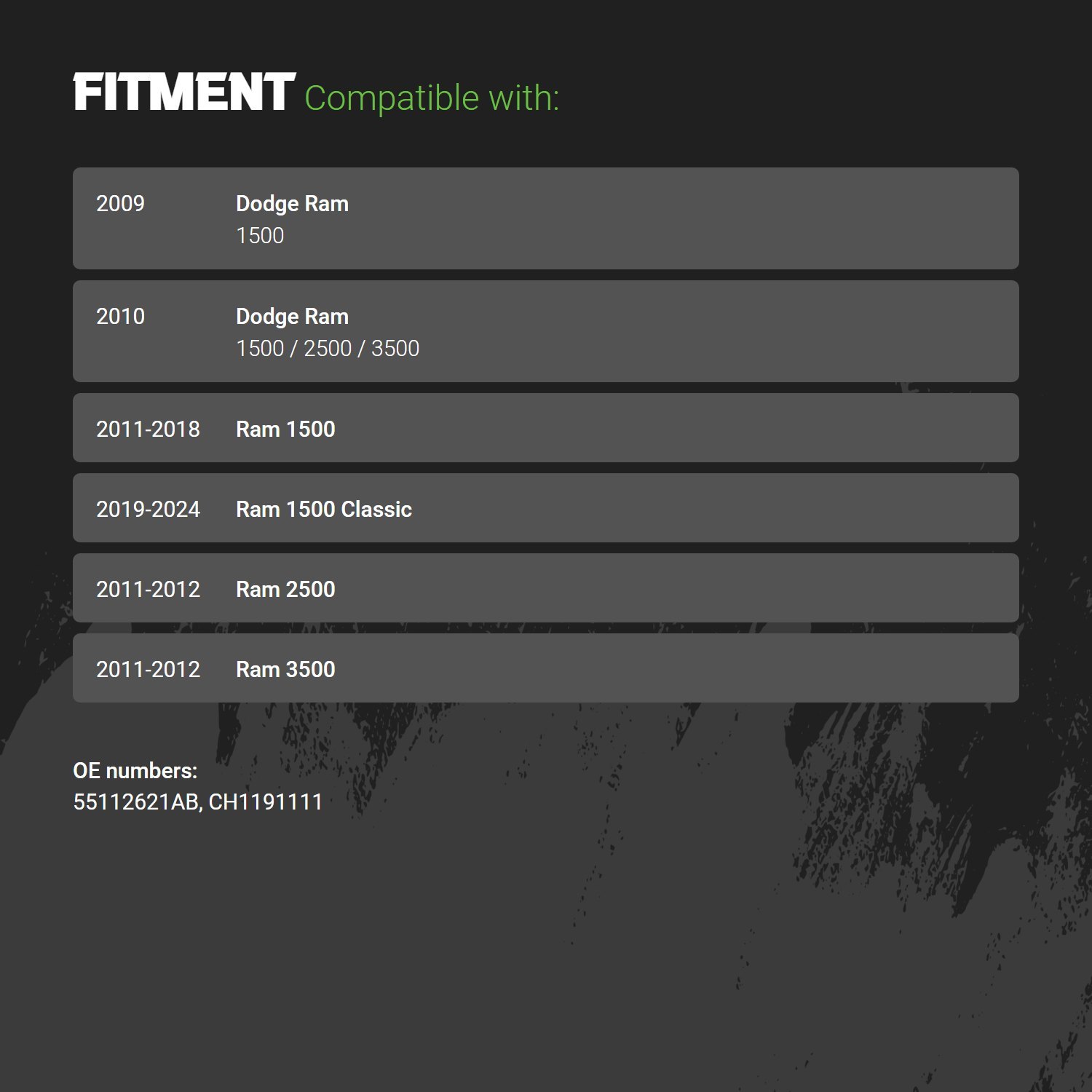
Task: Click the 'OE numbers:' label
Action: tap(135, 771)
